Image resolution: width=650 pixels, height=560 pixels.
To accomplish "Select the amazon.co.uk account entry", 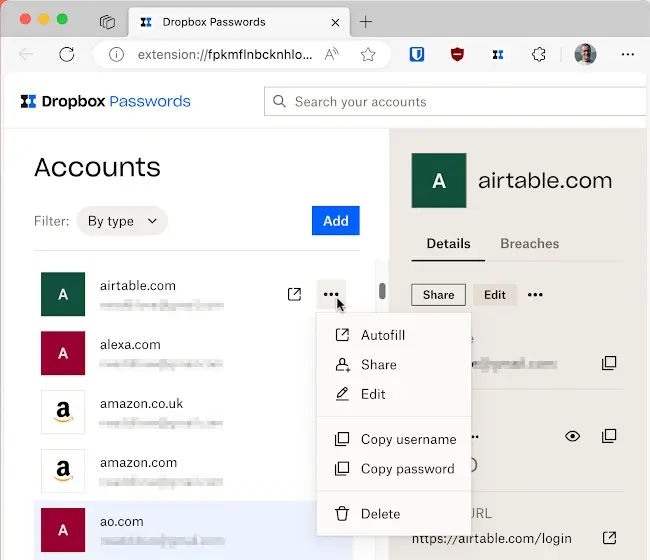I will click(193, 412).
